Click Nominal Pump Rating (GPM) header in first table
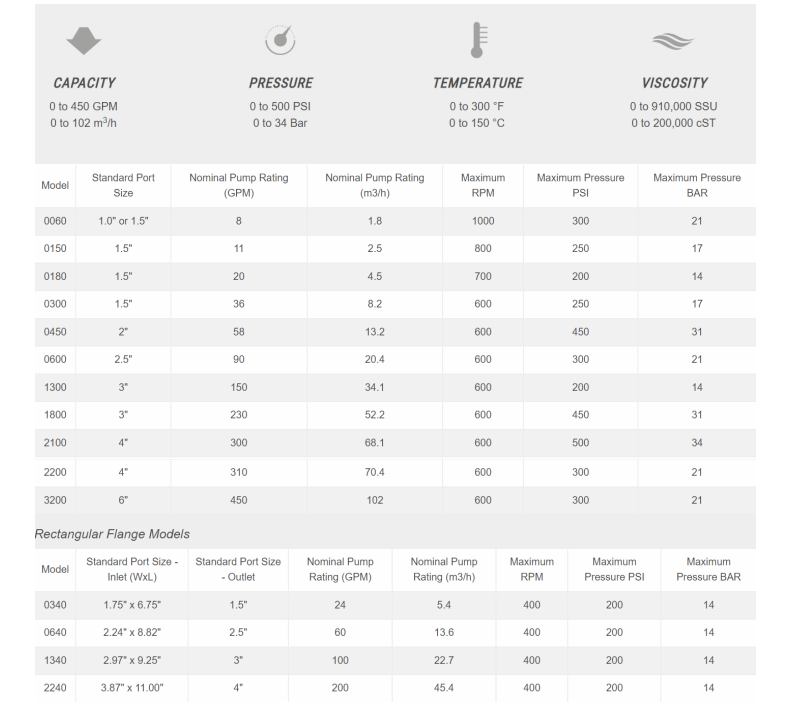The height and width of the screenshot is (705, 800). coord(238,185)
